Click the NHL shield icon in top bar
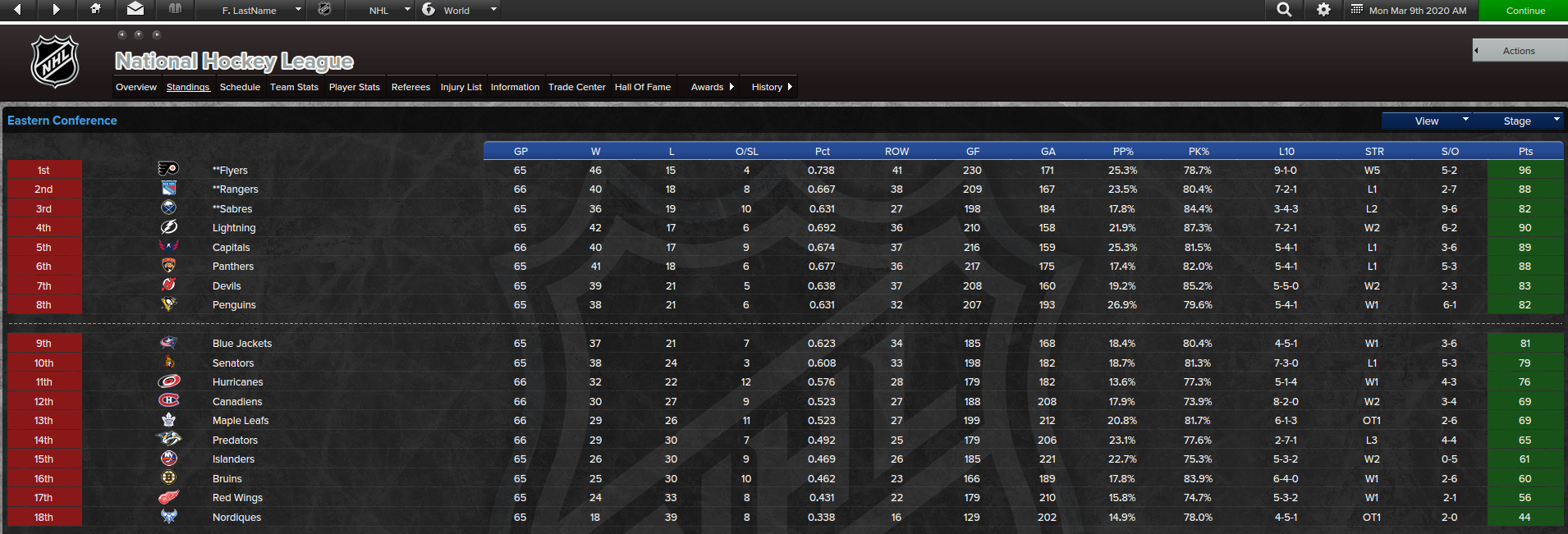 tap(325, 9)
